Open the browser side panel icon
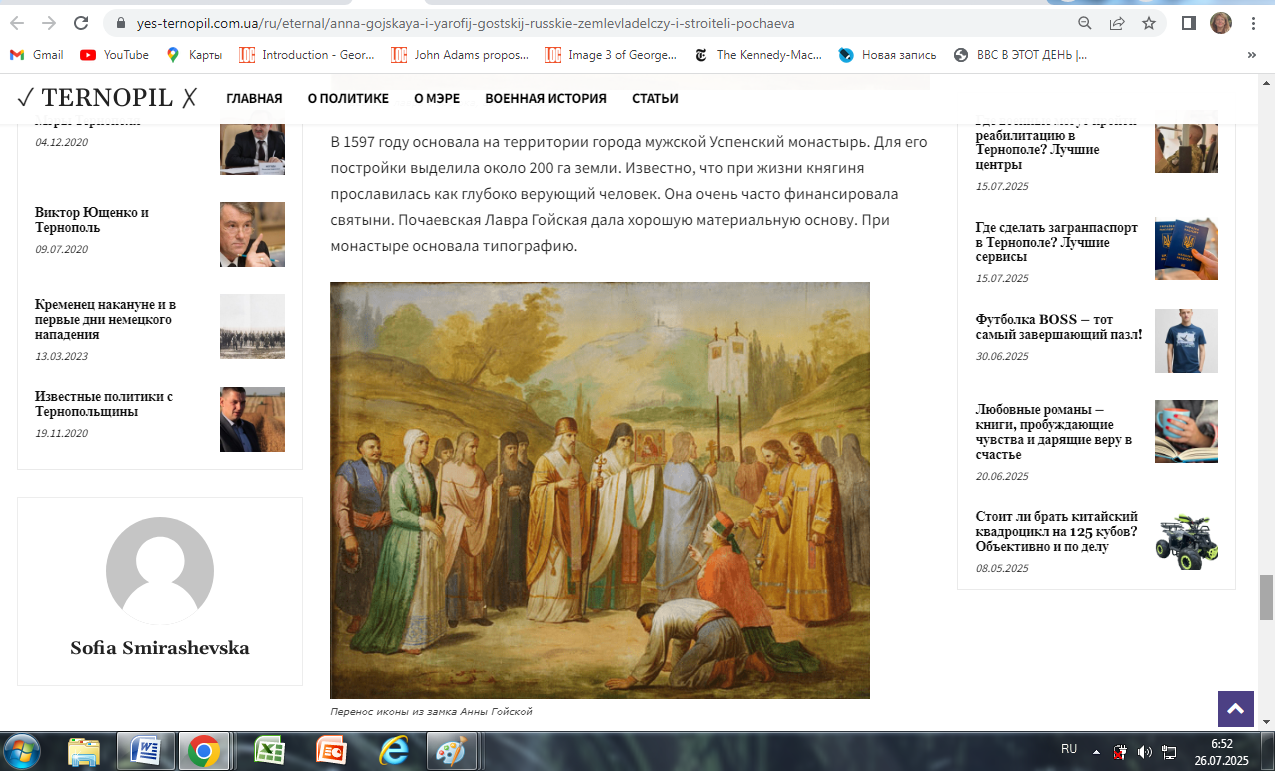This screenshot has height=779, width=1275. pyautogui.click(x=1189, y=23)
